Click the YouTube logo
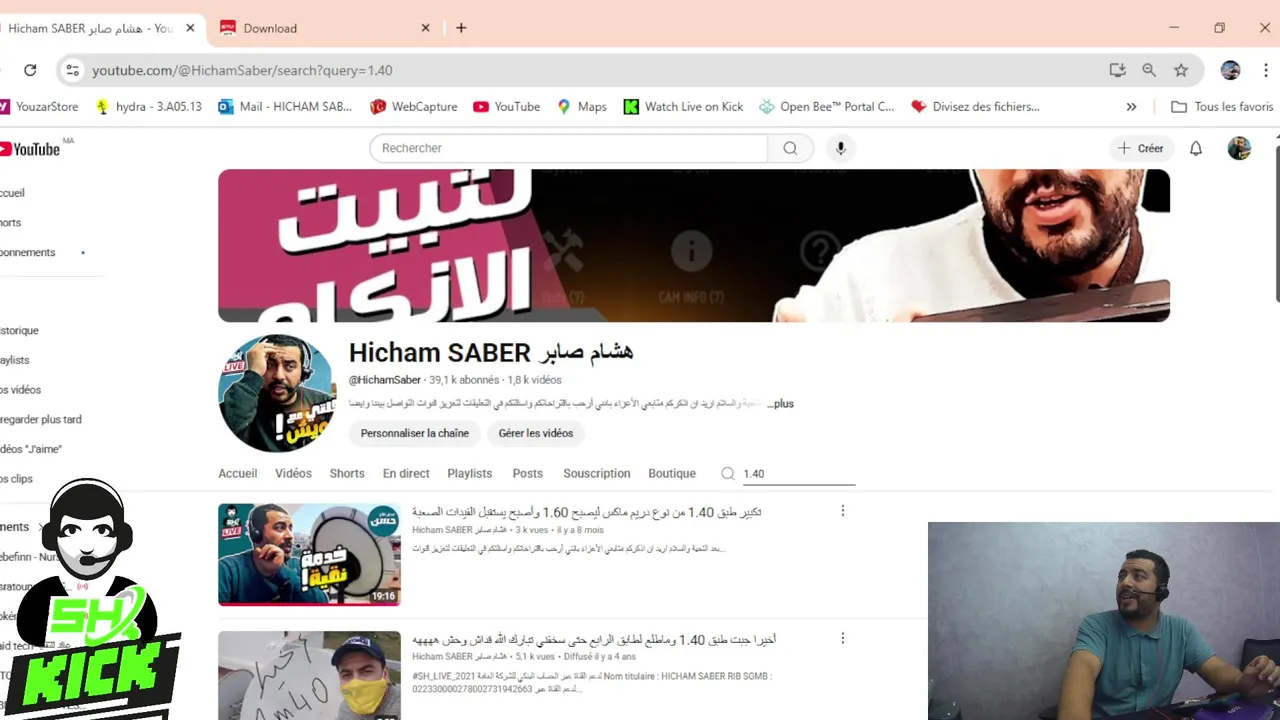 (32, 149)
